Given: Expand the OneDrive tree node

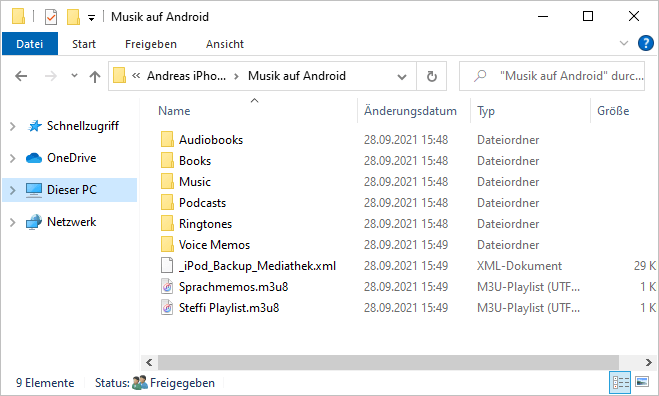Looking at the screenshot, I should pyautogui.click(x=13, y=158).
